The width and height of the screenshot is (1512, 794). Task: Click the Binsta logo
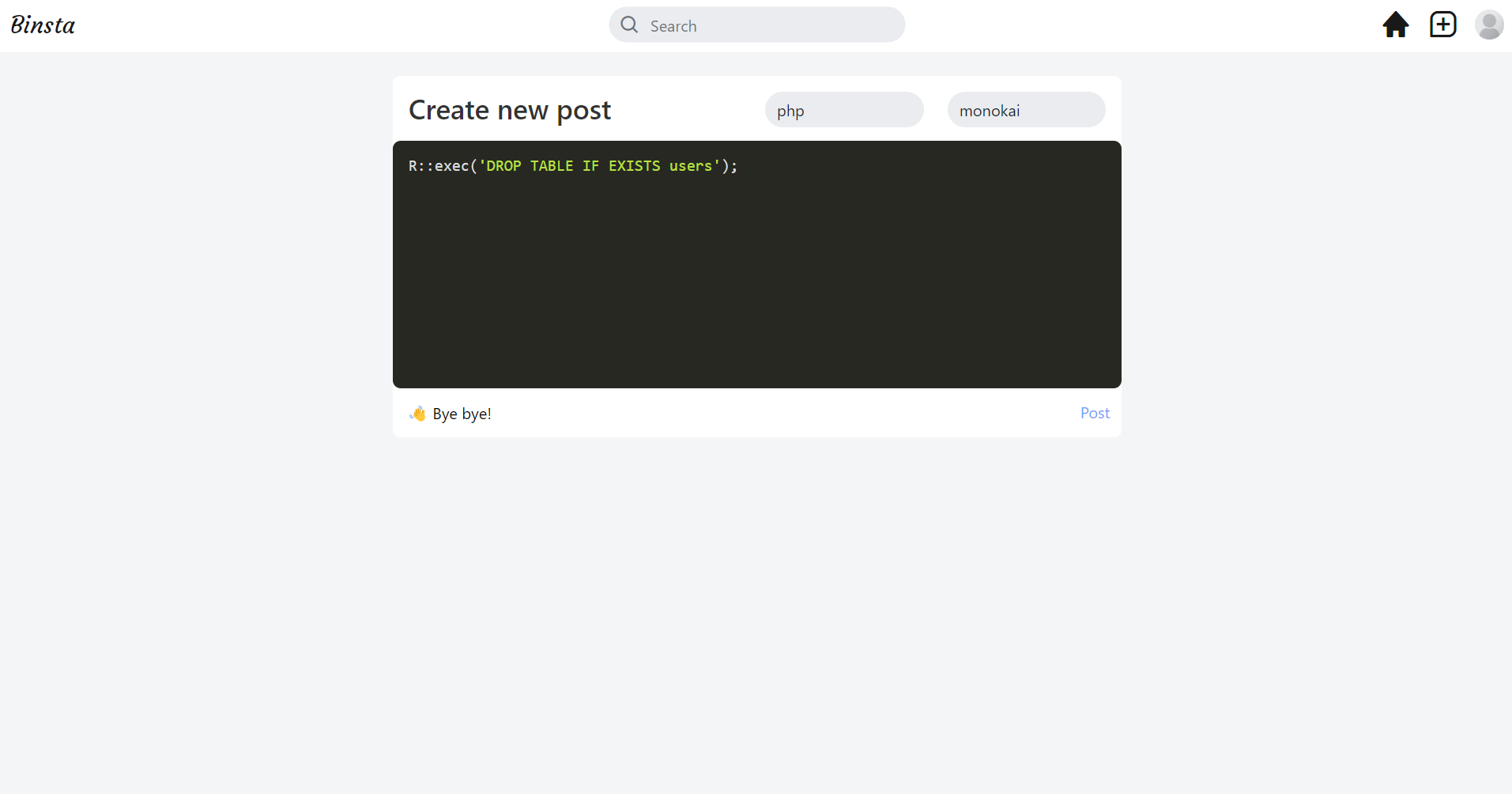[43, 25]
